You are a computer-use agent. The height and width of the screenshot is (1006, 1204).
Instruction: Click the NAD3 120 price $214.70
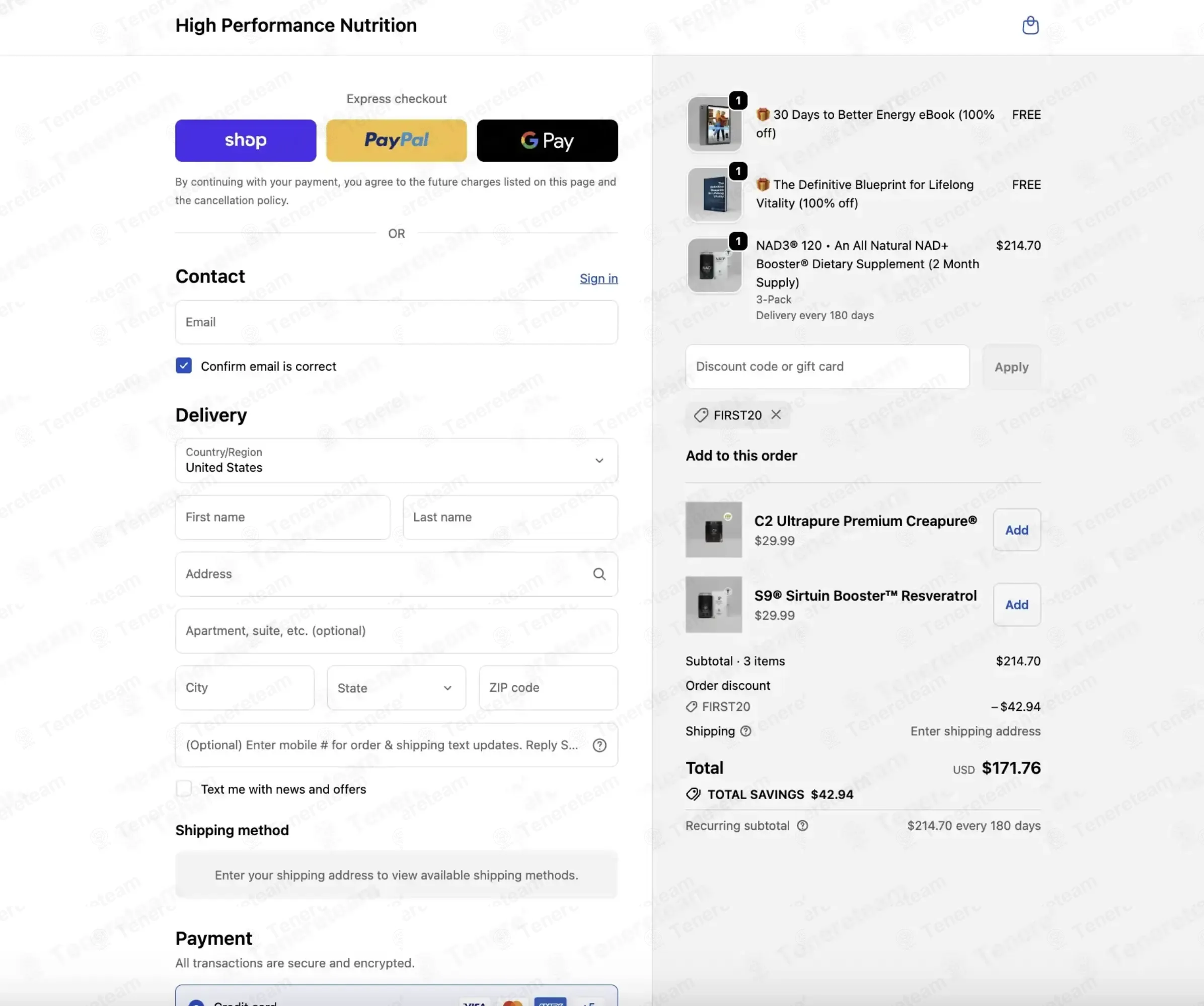point(1018,246)
